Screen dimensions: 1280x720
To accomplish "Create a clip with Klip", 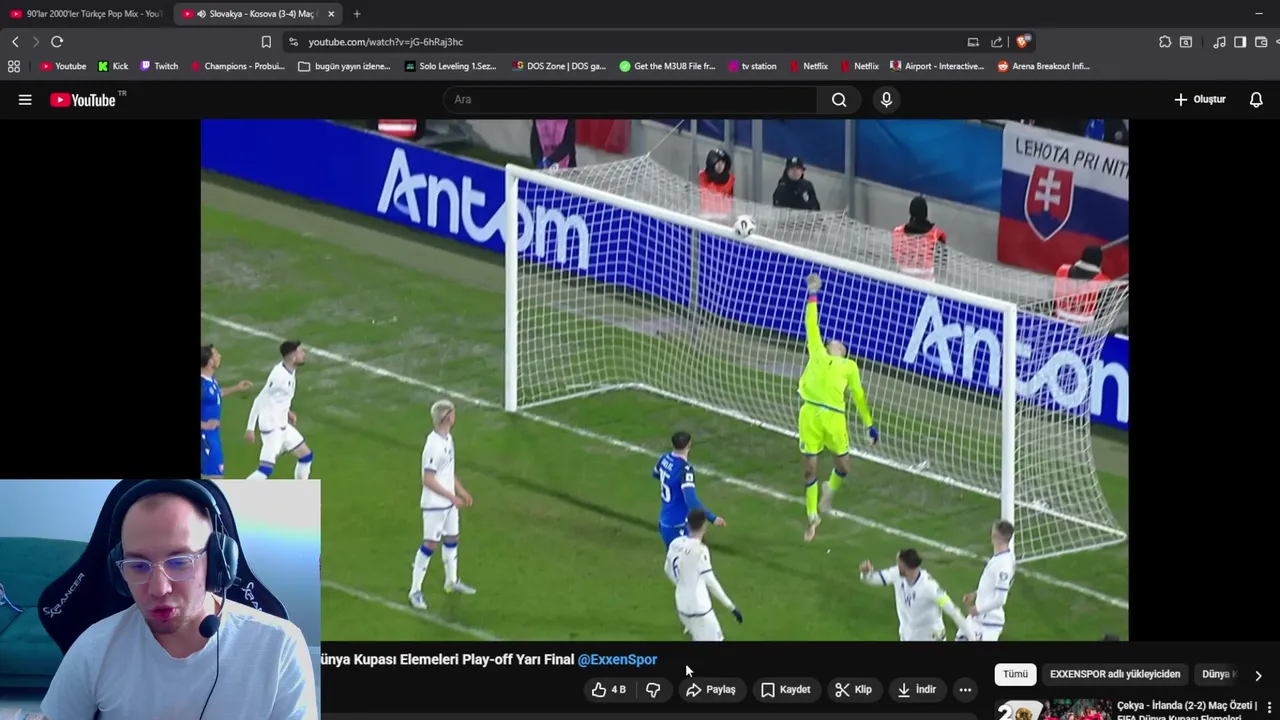I will pyautogui.click(x=853, y=690).
